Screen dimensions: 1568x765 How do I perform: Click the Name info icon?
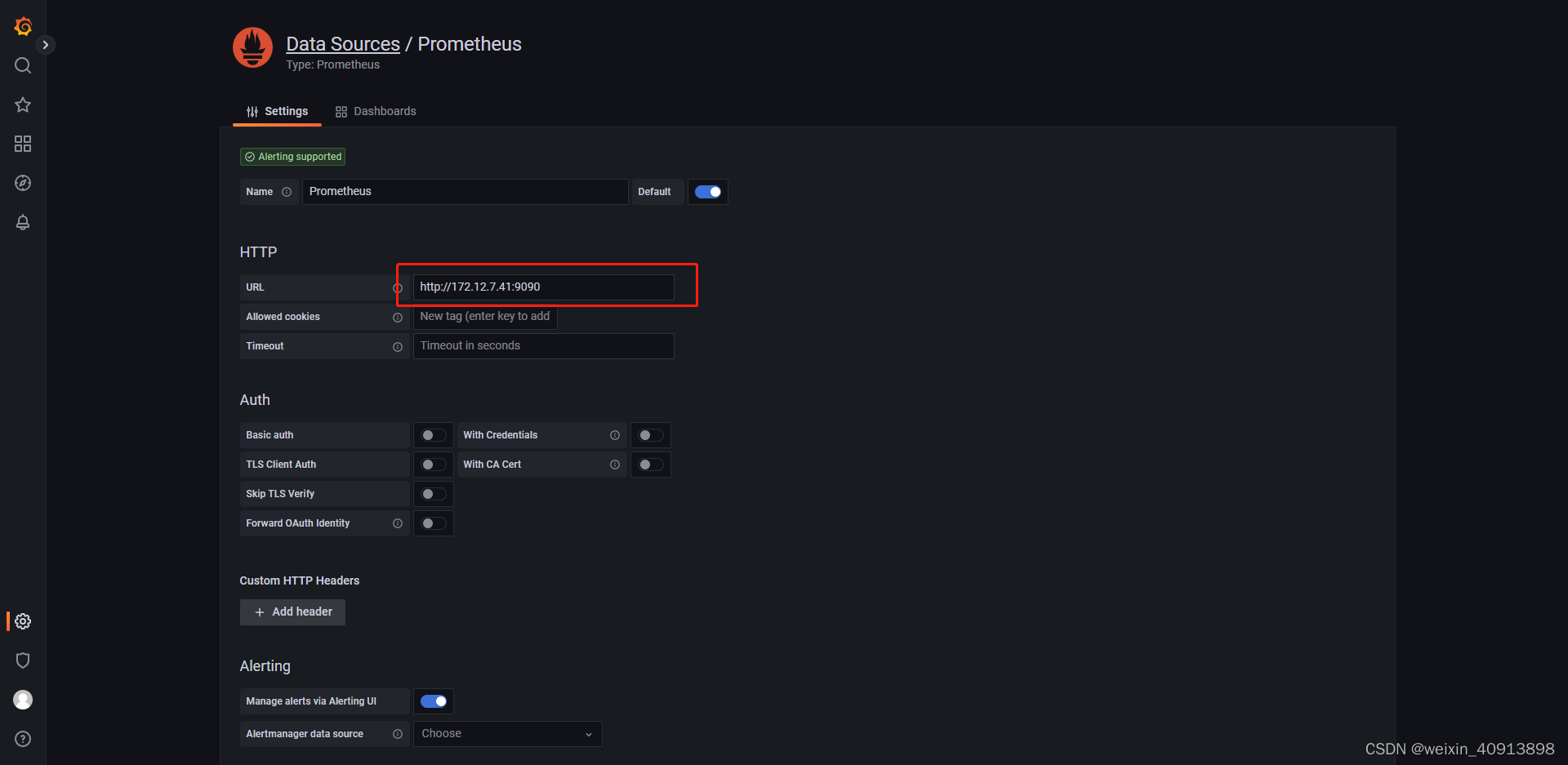click(x=287, y=192)
